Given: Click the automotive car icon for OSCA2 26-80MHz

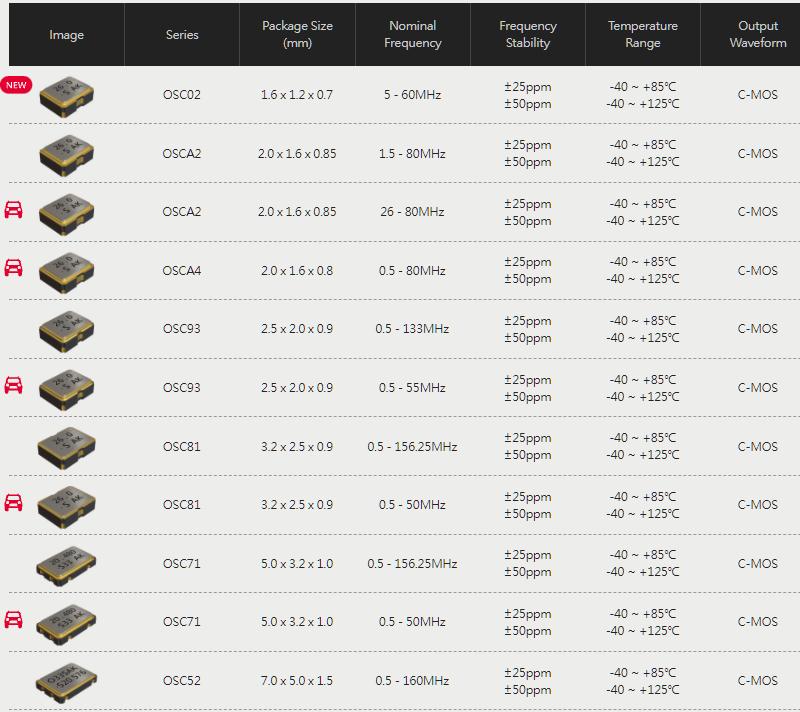Looking at the screenshot, I should (13, 210).
